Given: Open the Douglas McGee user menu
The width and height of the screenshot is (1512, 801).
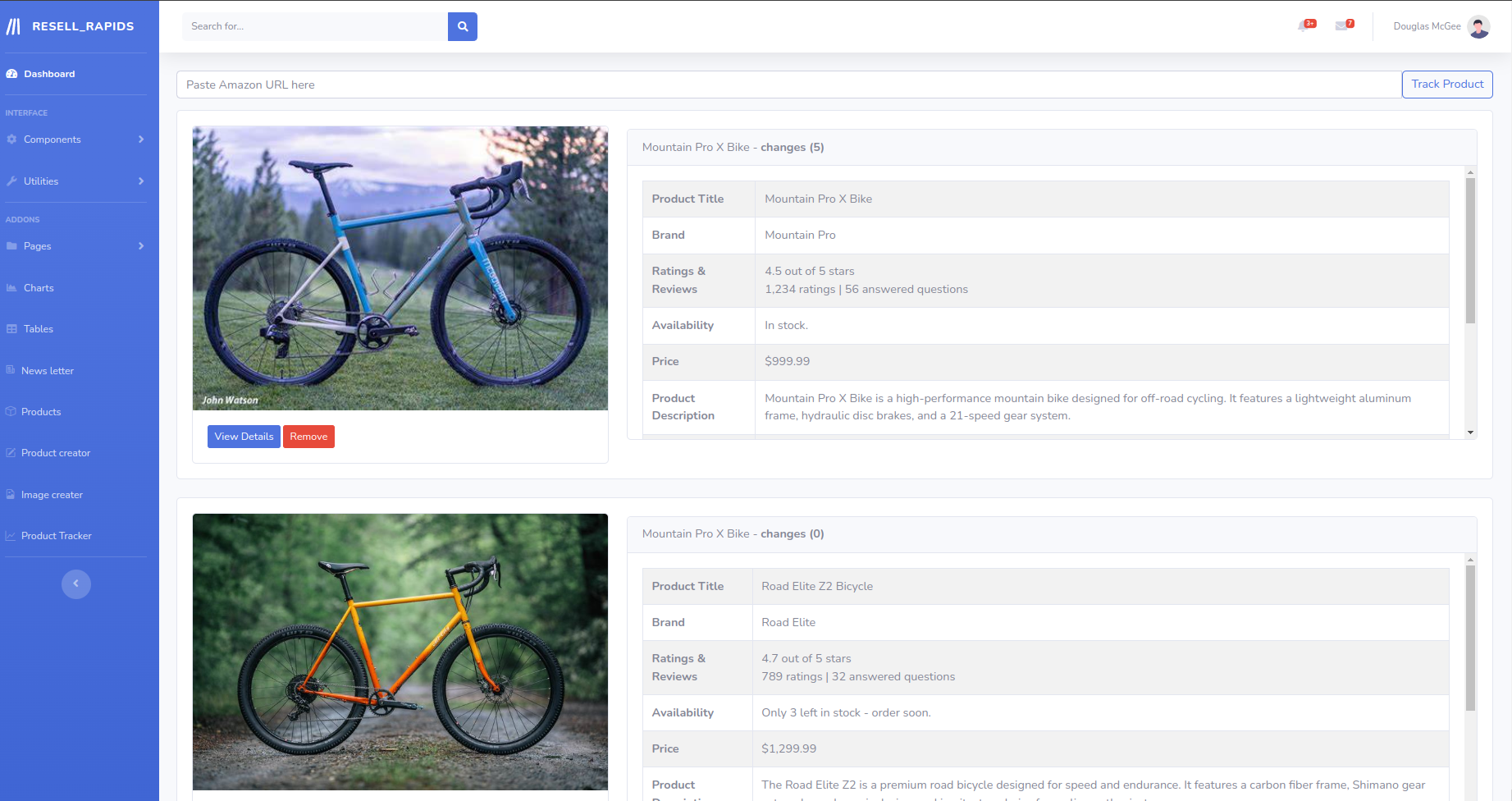Looking at the screenshot, I should (1441, 26).
